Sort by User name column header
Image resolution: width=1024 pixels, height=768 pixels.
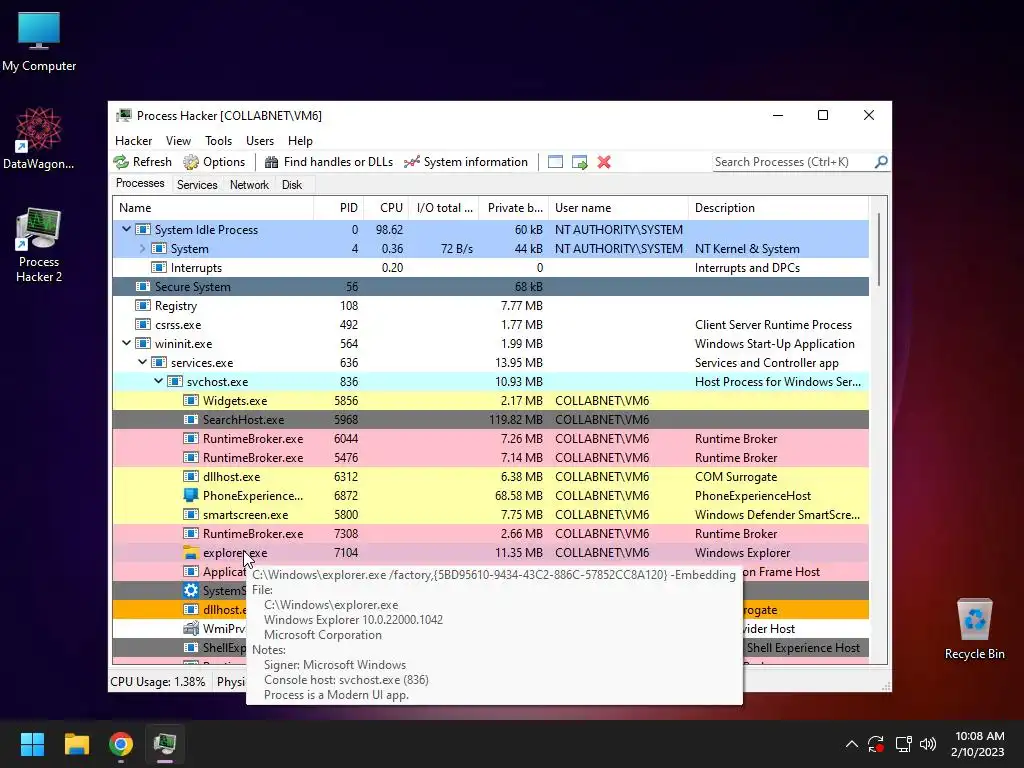pos(618,208)
